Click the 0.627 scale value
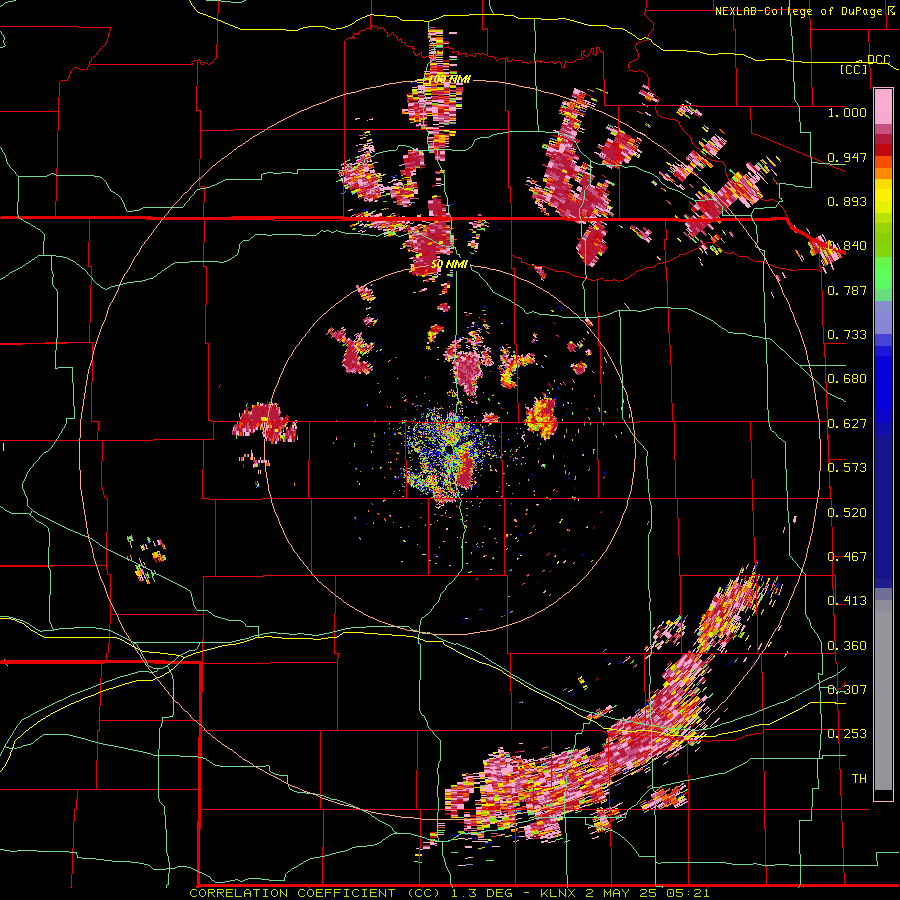 (x=847, y=424)
